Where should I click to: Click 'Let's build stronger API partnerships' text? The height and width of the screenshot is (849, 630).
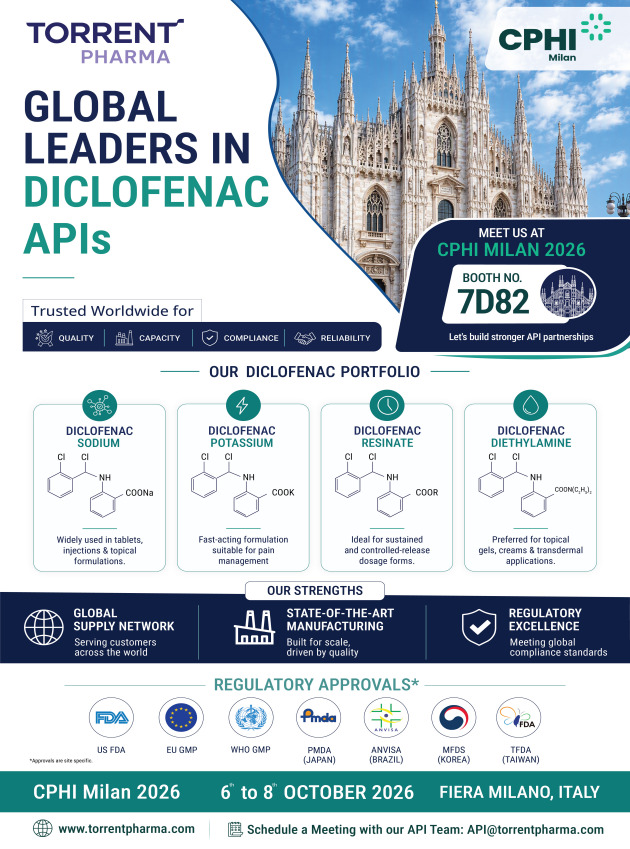click(521, 337)
